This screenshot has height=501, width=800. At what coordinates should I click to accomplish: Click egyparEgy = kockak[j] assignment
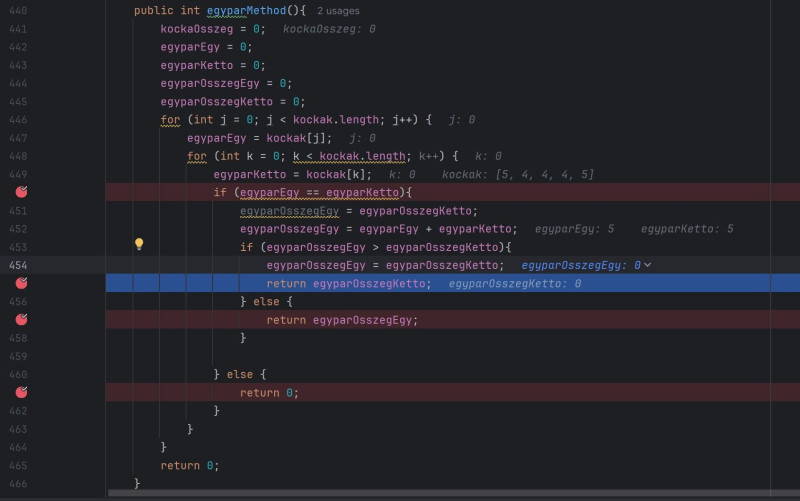click(259, 138)
